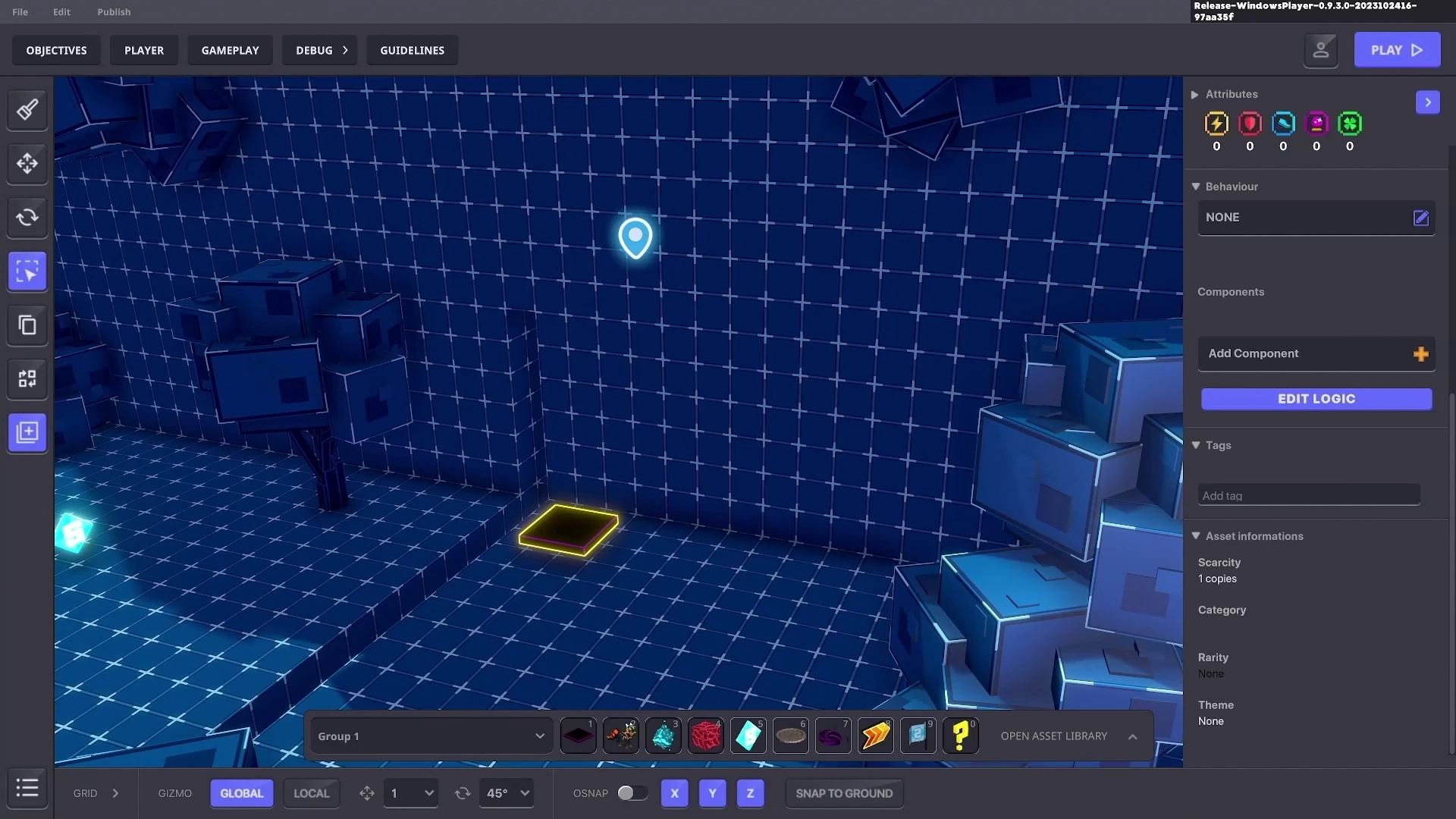Click the duplicate/copy tool icon
The height and width of the screenshot is (819, 1456).
pyautogui.click(x=27, y=325)
